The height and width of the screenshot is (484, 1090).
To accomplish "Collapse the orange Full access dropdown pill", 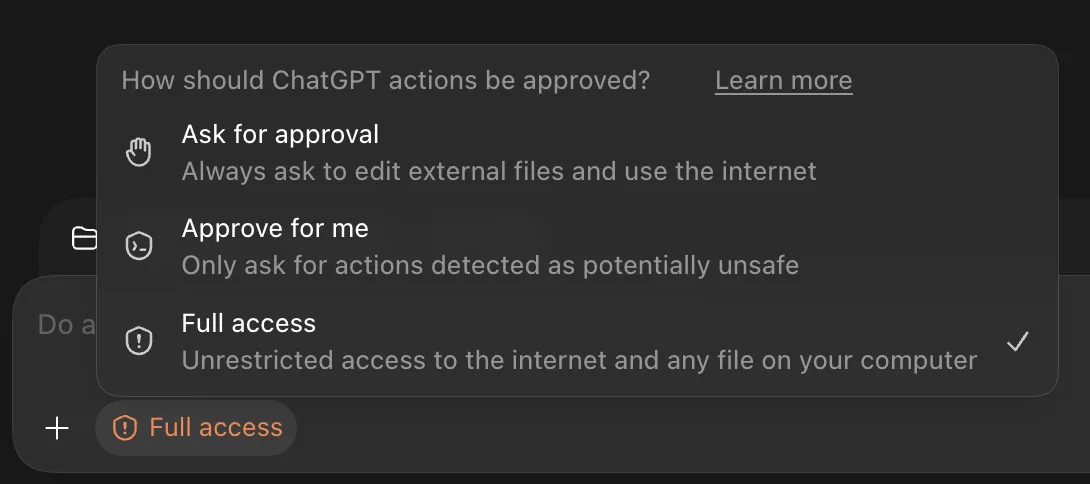I will pyautogui.click(x=196, y=428).
